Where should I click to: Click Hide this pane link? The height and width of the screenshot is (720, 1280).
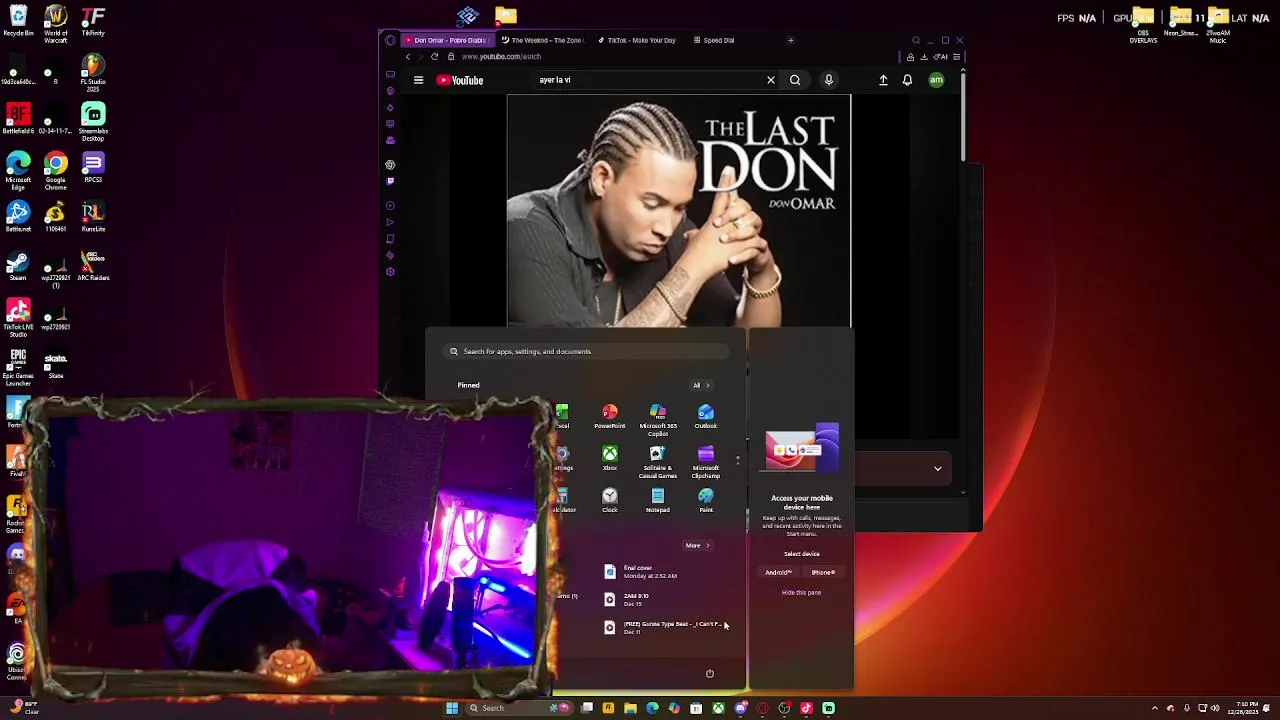[x=801, y=593]
